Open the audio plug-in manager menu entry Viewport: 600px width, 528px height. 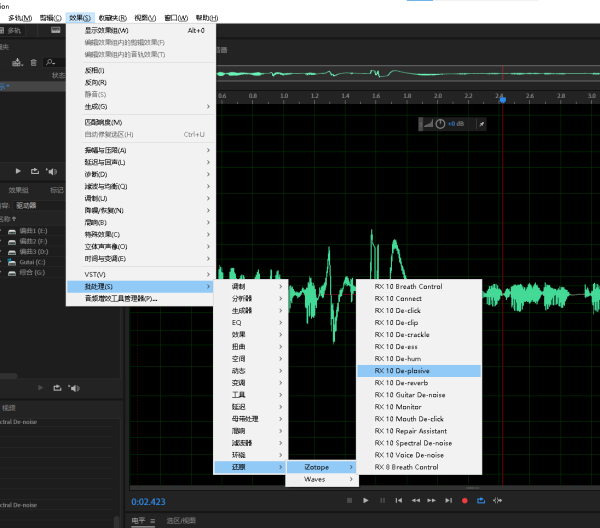tap(121, 298)
